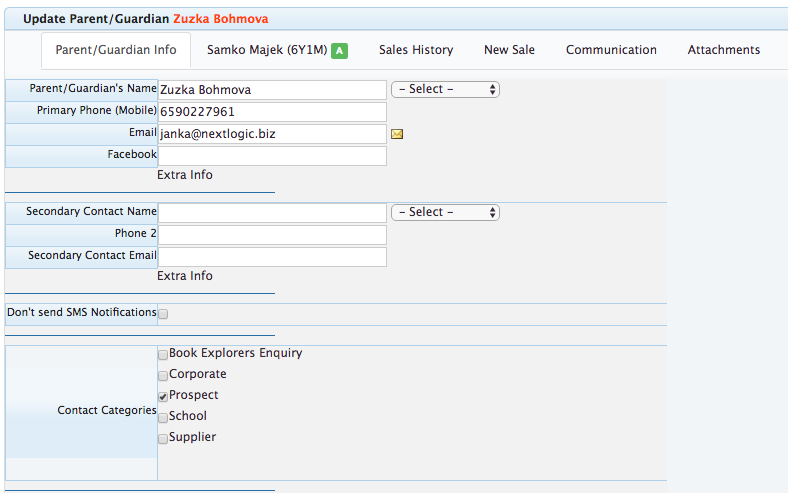Switch to Communication tab
The height and width of the screenshot is (493, 788).
[611, 50]
